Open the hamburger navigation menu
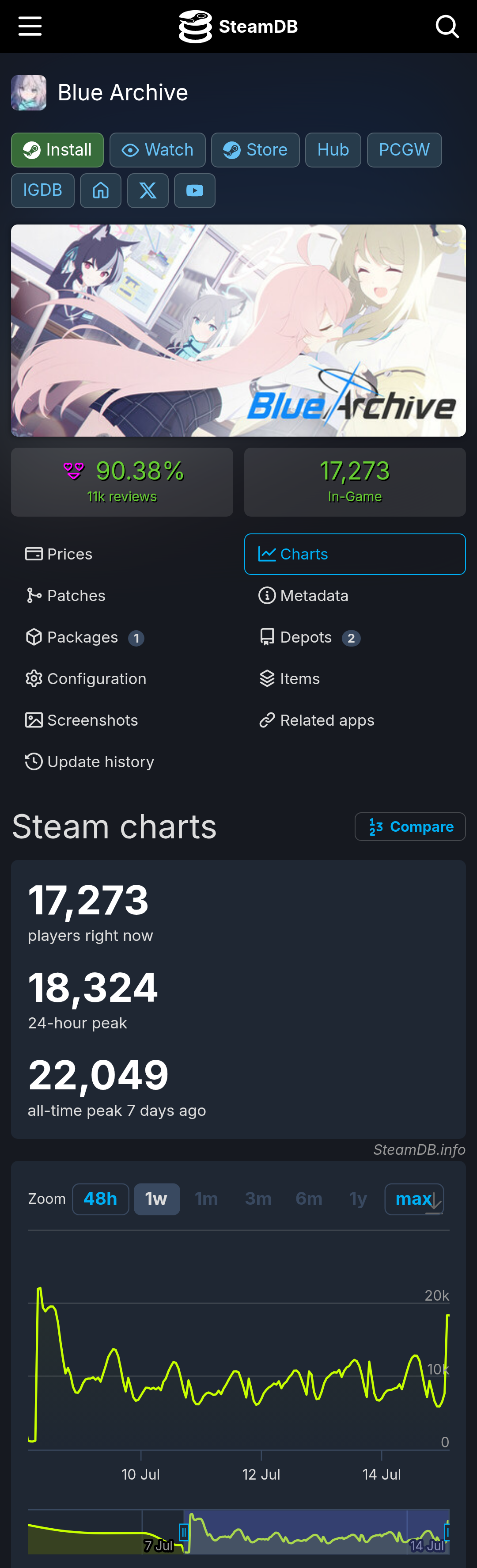The height and width of the screenshot is (1568, 477). tap(30, 26)
